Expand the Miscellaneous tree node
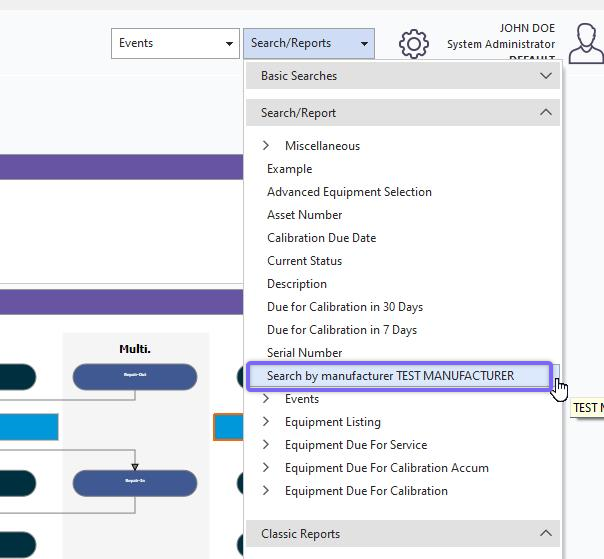 coord(266,146)
